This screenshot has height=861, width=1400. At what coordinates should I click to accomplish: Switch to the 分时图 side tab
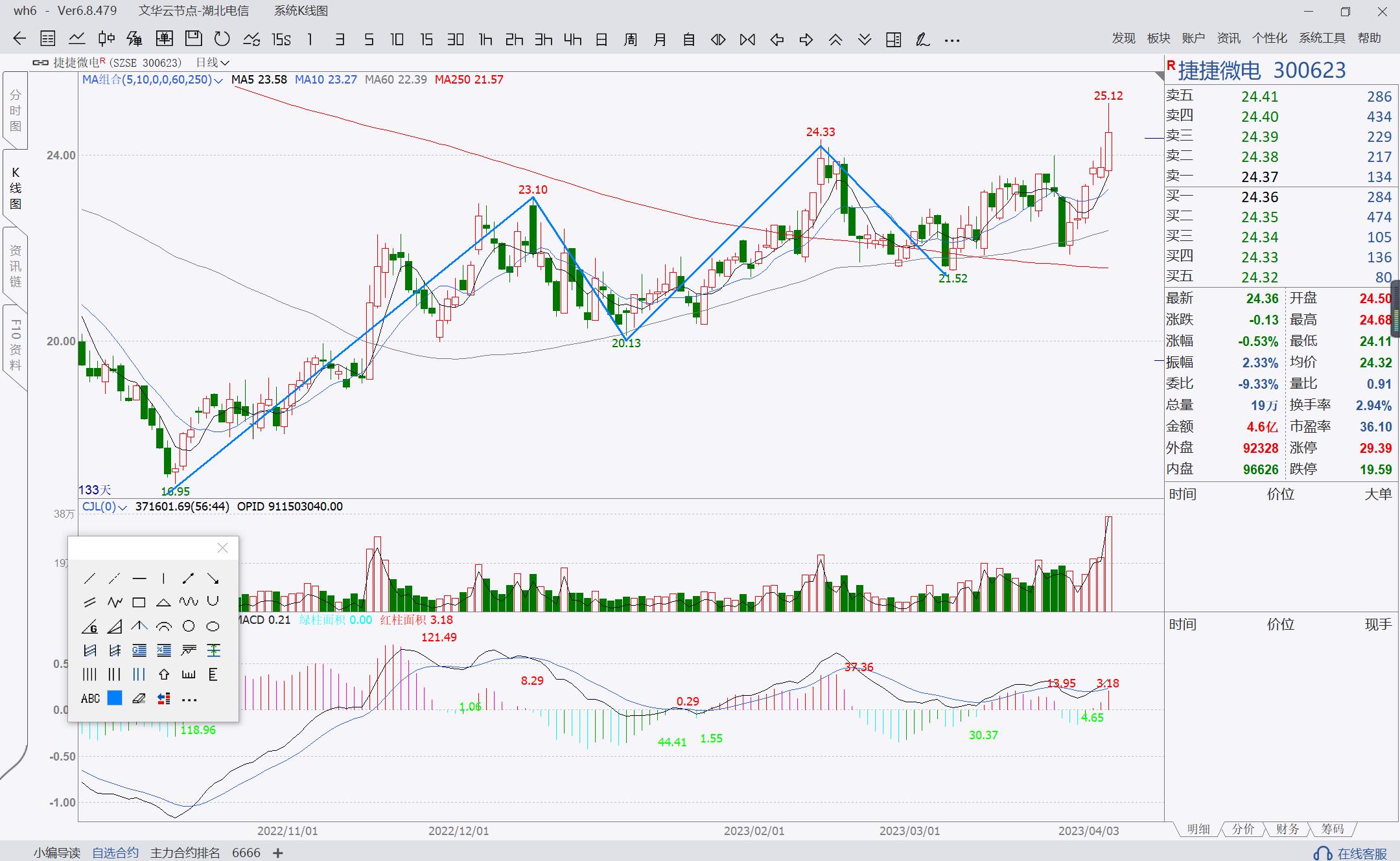click(16, 111)
